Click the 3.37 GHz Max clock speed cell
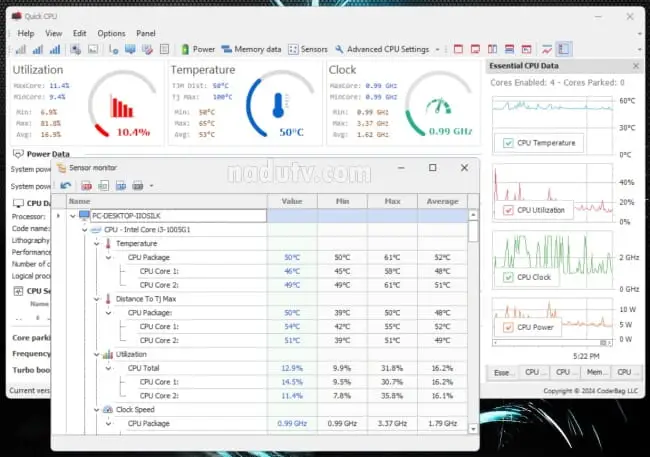The height and width of the screenshot is (457, 650). click(x=392, y=424)
